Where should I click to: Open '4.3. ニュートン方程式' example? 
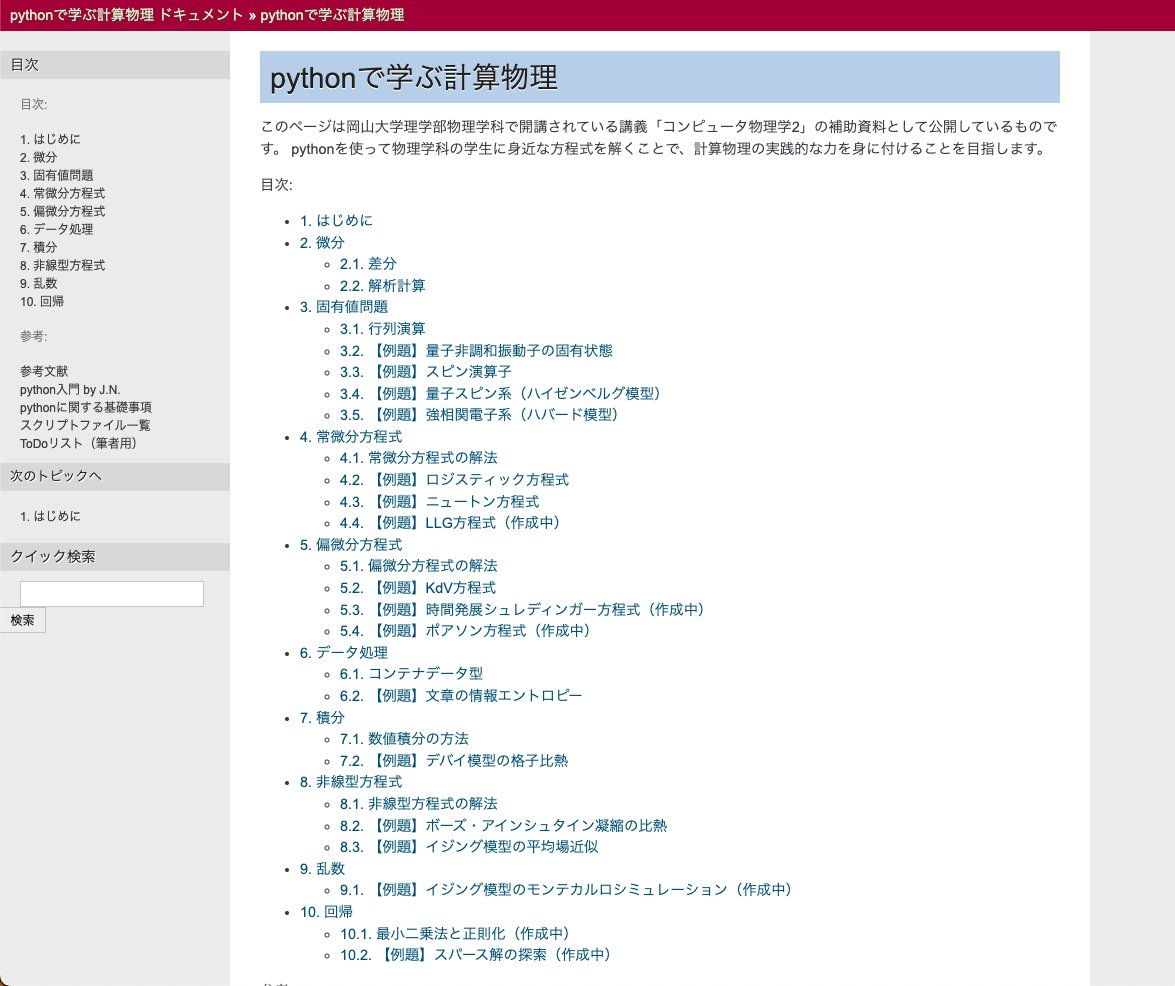coord(440,502)
